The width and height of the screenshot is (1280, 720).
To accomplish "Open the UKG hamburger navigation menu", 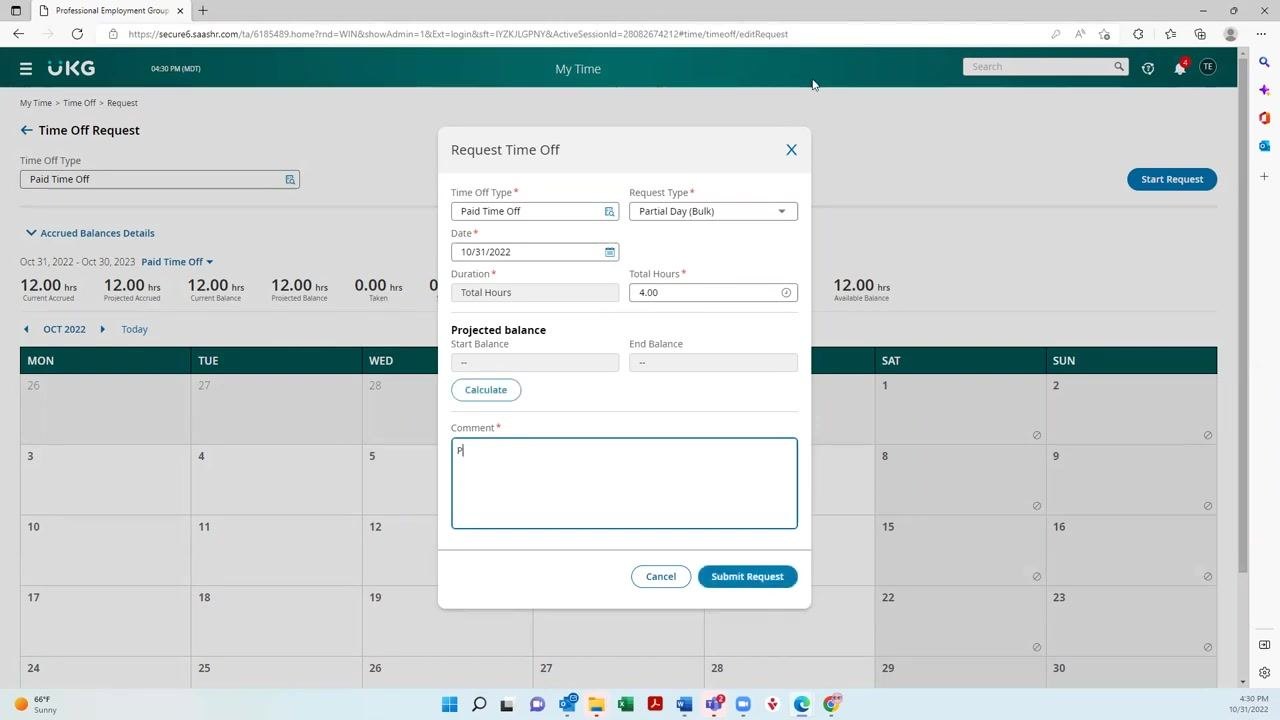I will click(26, 69).
